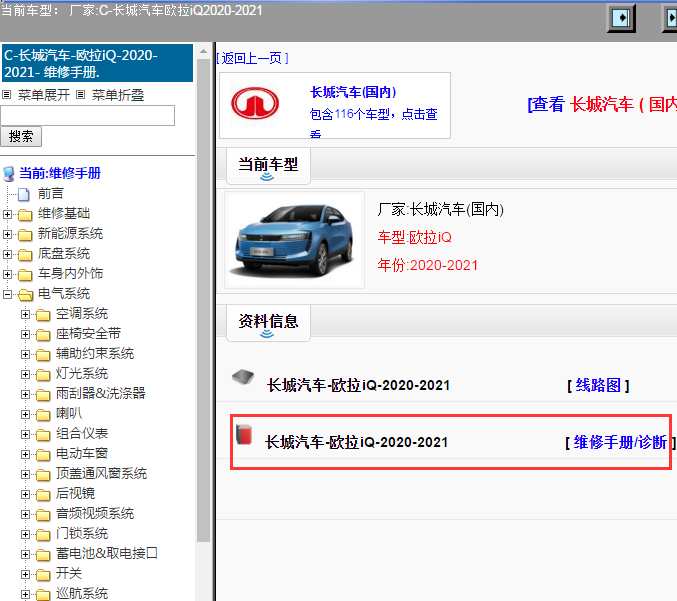Click the 车身内外饰 folder icon
677x601 pixels.
click(x=25, y=274)
